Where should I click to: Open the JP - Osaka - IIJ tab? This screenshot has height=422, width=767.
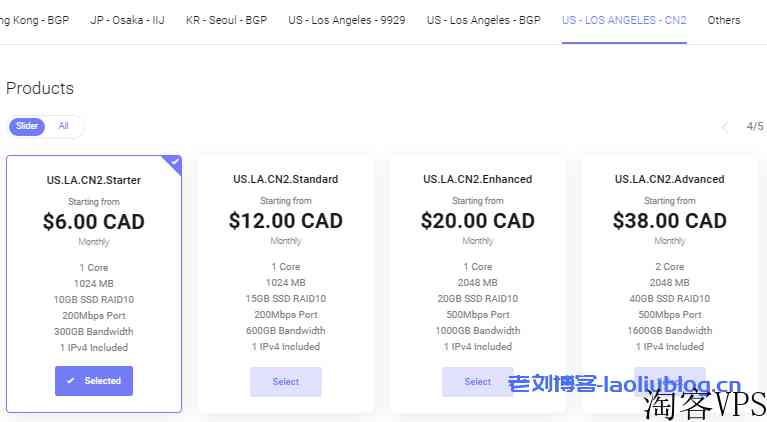[x=127, y=20]
